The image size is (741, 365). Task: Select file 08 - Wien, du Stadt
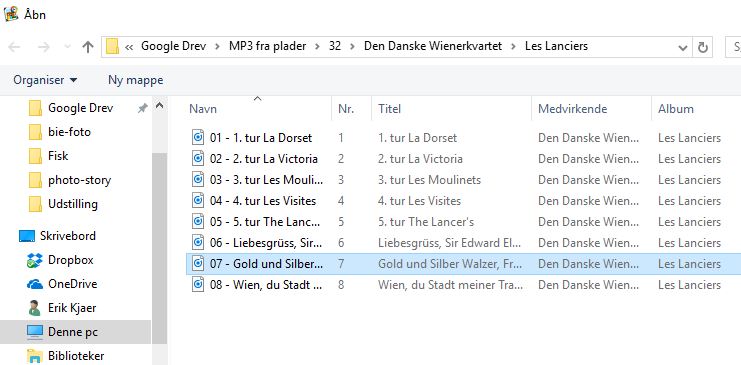pos(267,285)
